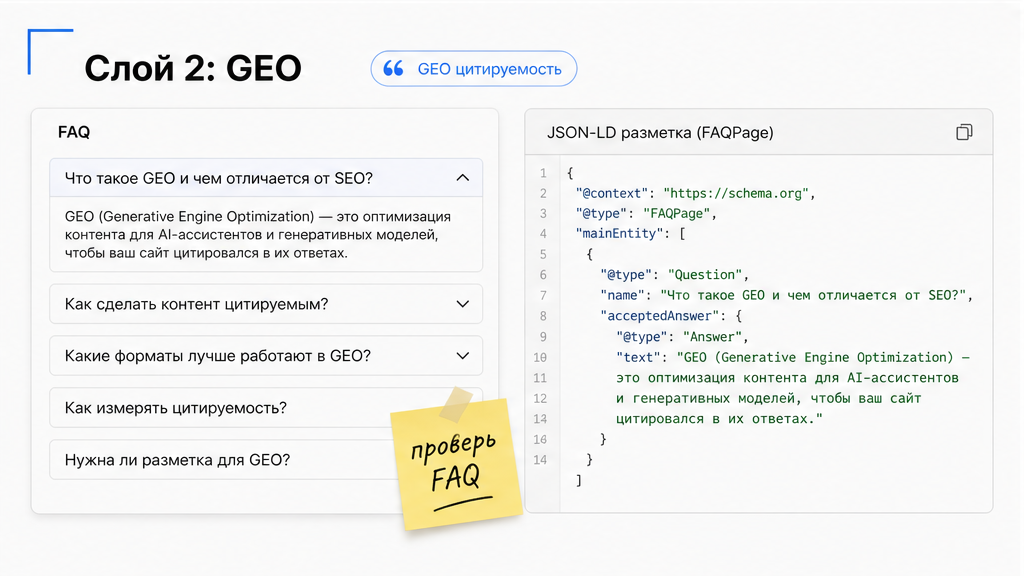This screenshot has height=576, width=1024.
Task: Collapse the "Что такое GEO" question chevron
Action: 462,178
